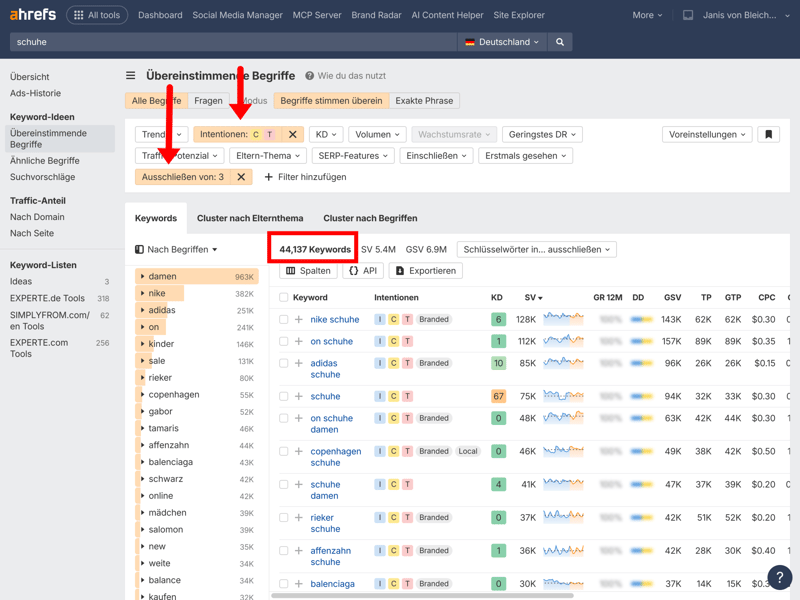800x600 pixels.
Task: Switch to 'Cluster nach Elternthema' tab
Action: (250, 218)
